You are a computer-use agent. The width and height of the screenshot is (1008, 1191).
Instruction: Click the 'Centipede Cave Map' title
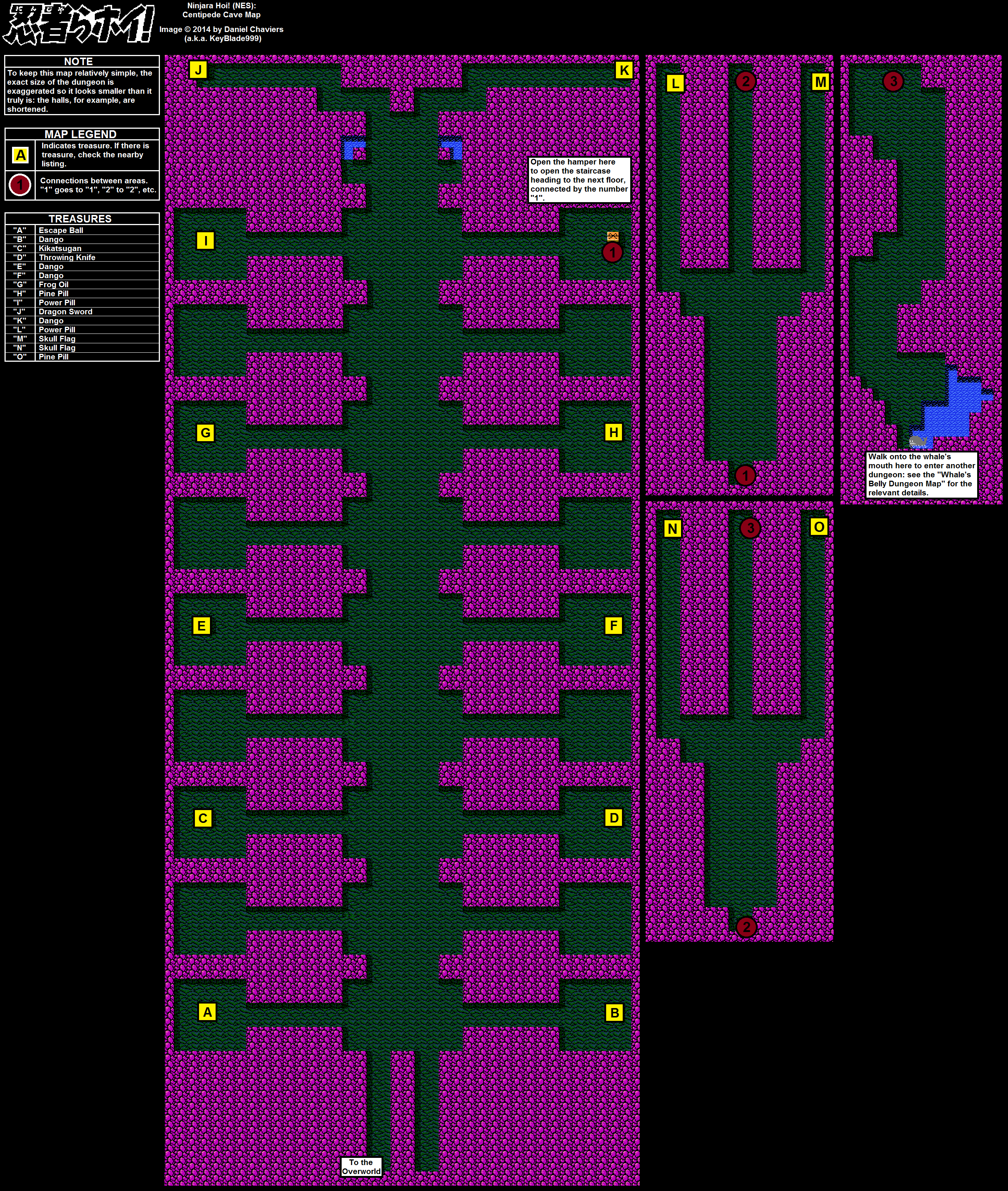[221, 15]
